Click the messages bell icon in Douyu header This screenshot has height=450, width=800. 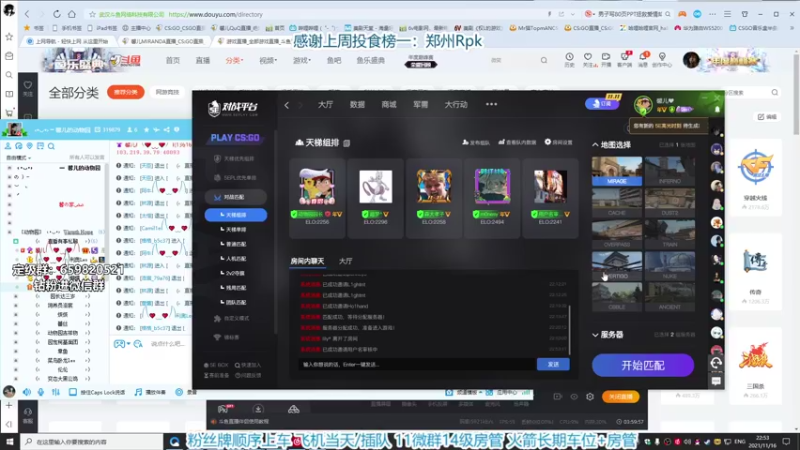click(x=643, y=57)
